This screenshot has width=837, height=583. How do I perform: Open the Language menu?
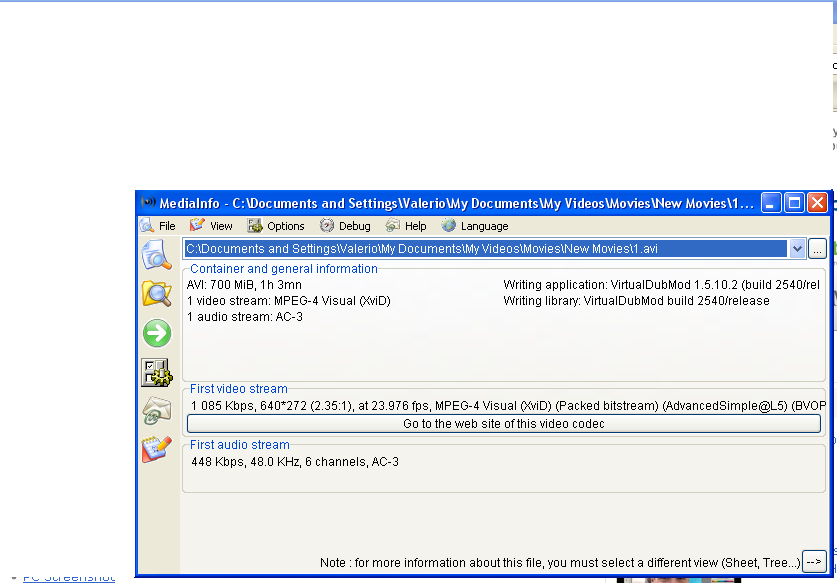point(475,226)
